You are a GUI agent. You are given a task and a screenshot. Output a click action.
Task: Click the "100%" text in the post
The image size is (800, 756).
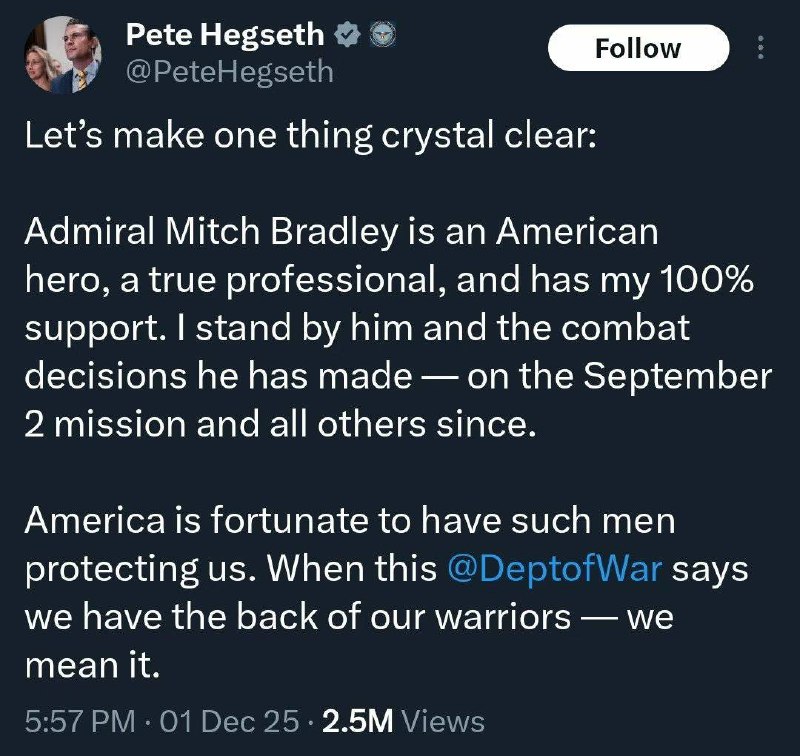click(707, 280)
